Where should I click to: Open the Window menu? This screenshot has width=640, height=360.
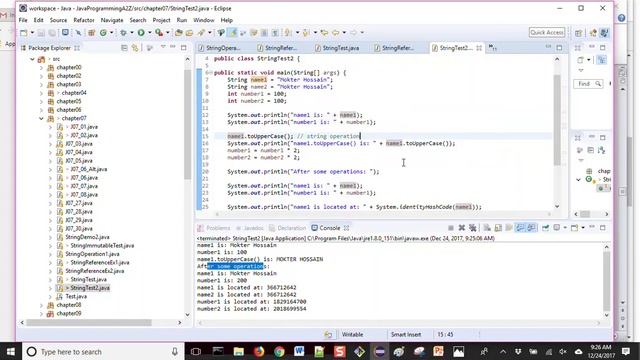[204, 20]
